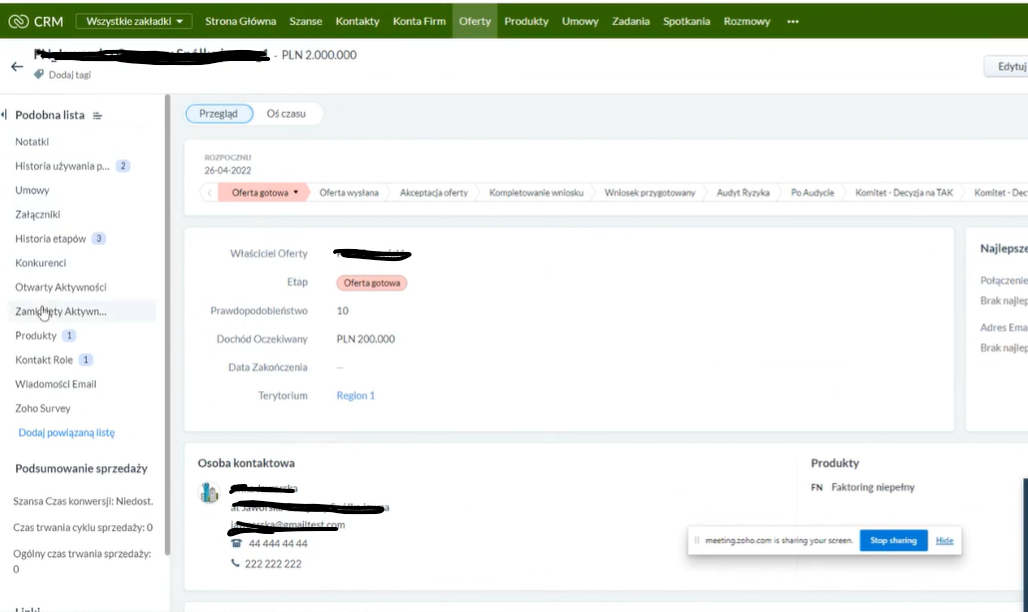Open Konkurenci related list

[x=41, y=263]
